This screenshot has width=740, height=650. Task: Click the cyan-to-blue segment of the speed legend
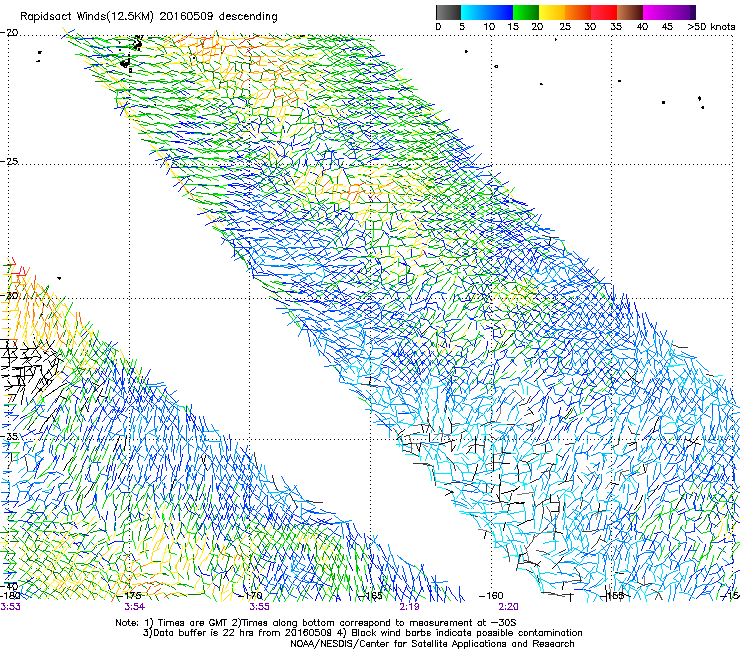click(x=487, y=12)
